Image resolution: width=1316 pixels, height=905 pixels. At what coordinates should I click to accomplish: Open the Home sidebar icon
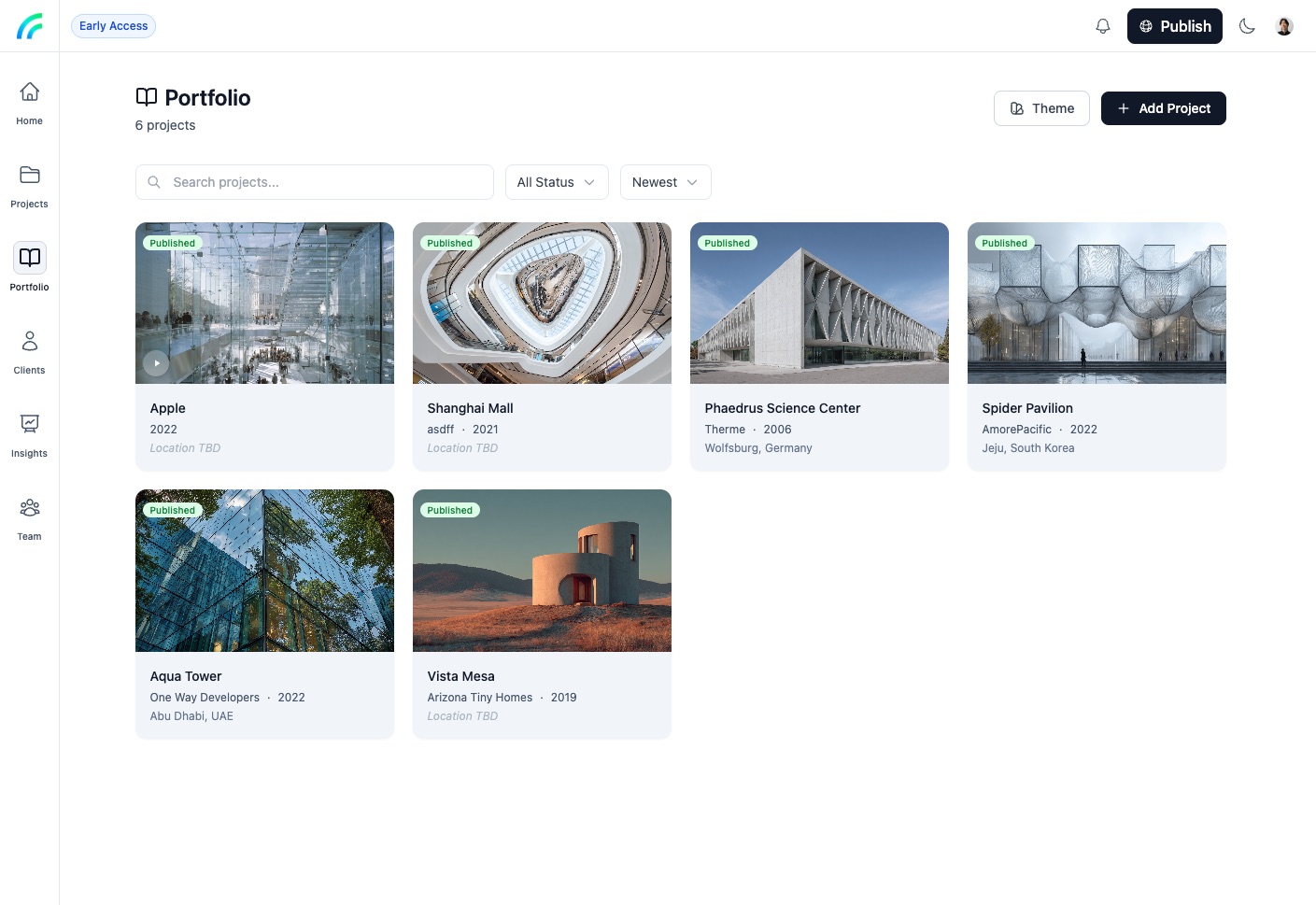click(x=30, y=92)
